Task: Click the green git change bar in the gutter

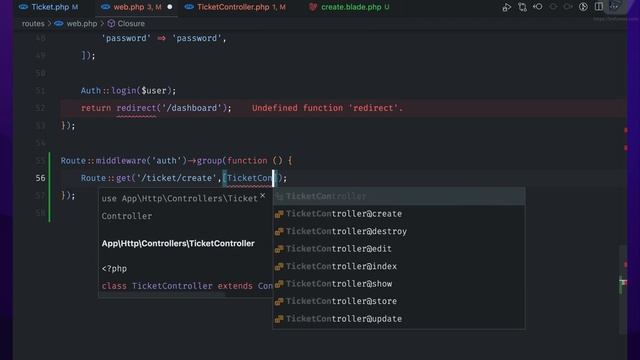Action: [49, 187]
